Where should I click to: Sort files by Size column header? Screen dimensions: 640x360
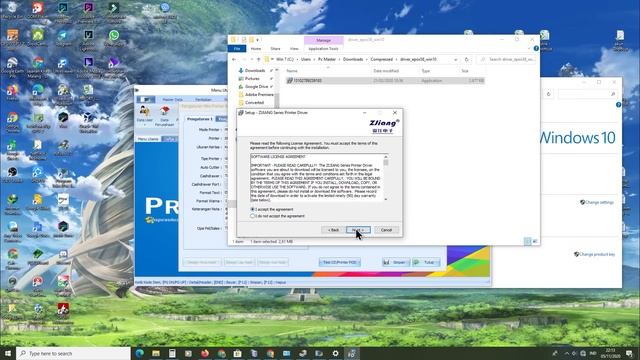coord(464,71)
